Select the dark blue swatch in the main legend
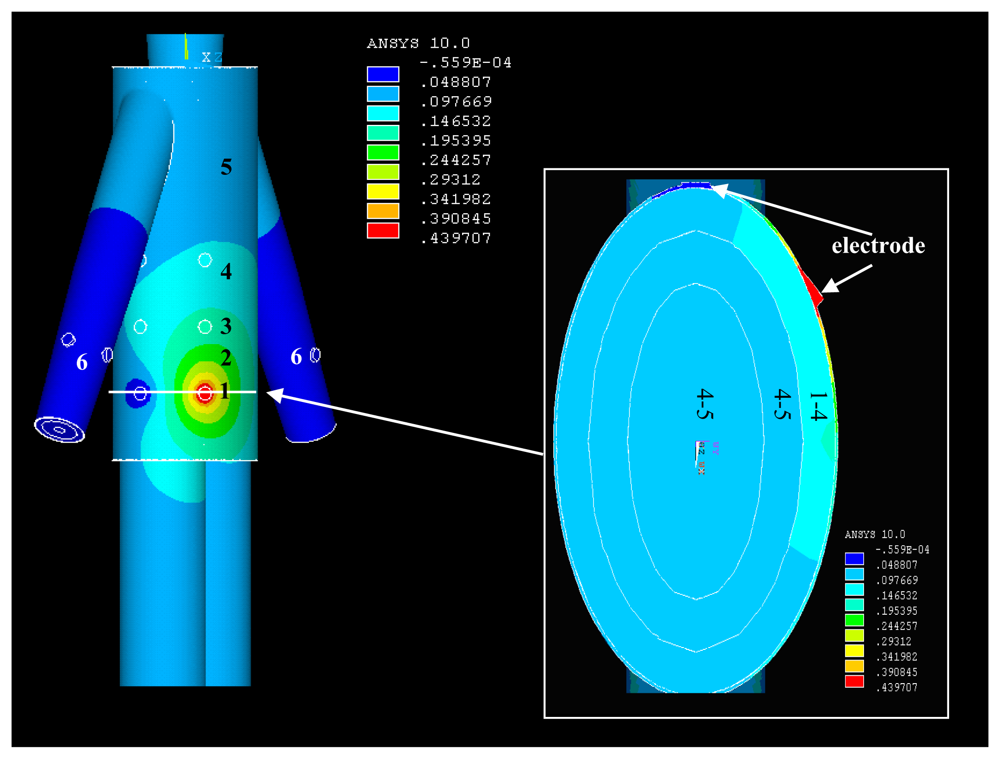 (x=383, y=74)
